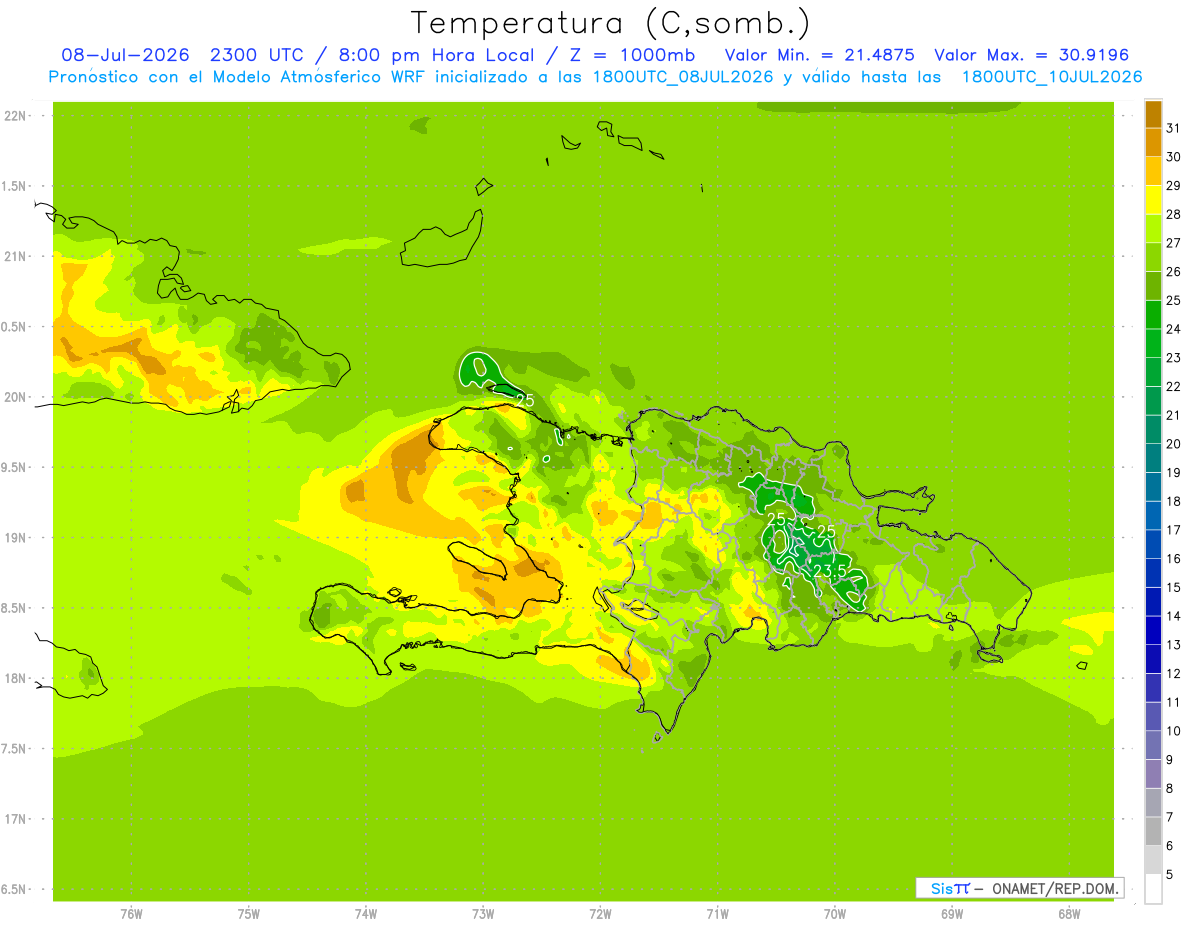Click "Valor Min. = 21.4875" value
The height and width of the screenshot is (927, 1200).
(x=819, y=55)
